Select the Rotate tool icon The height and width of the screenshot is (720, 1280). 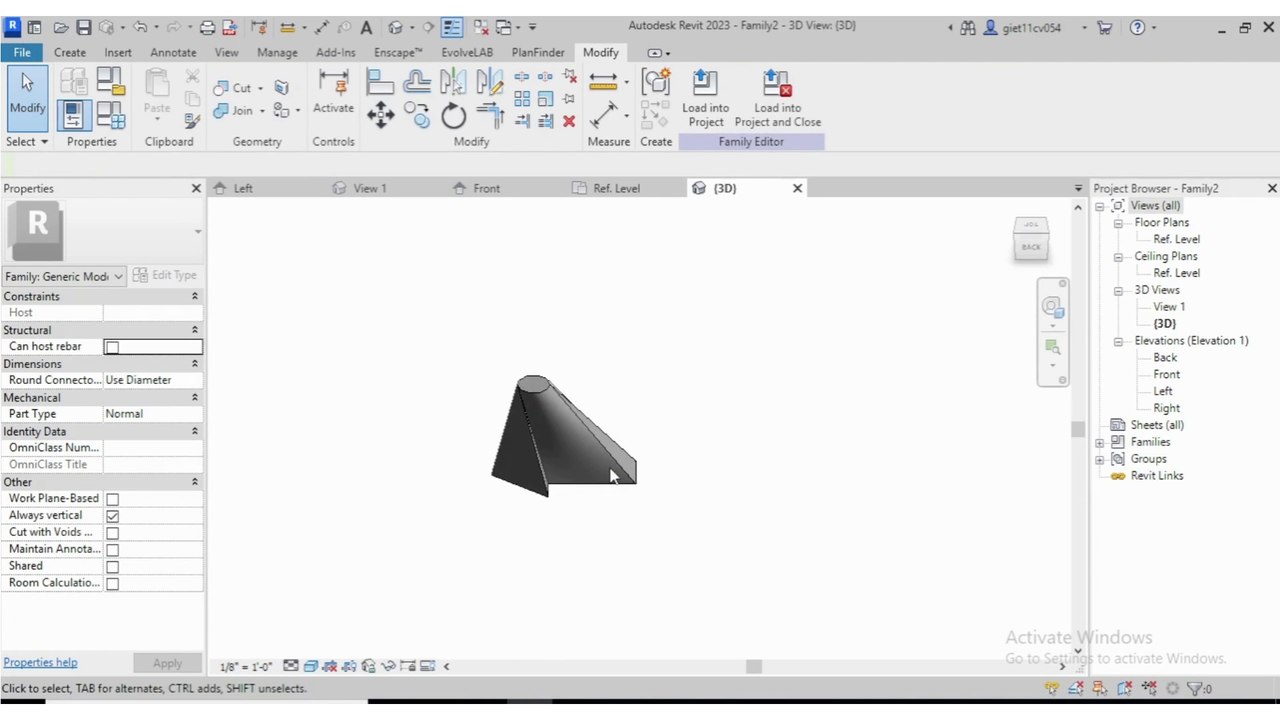click(453, 116)
